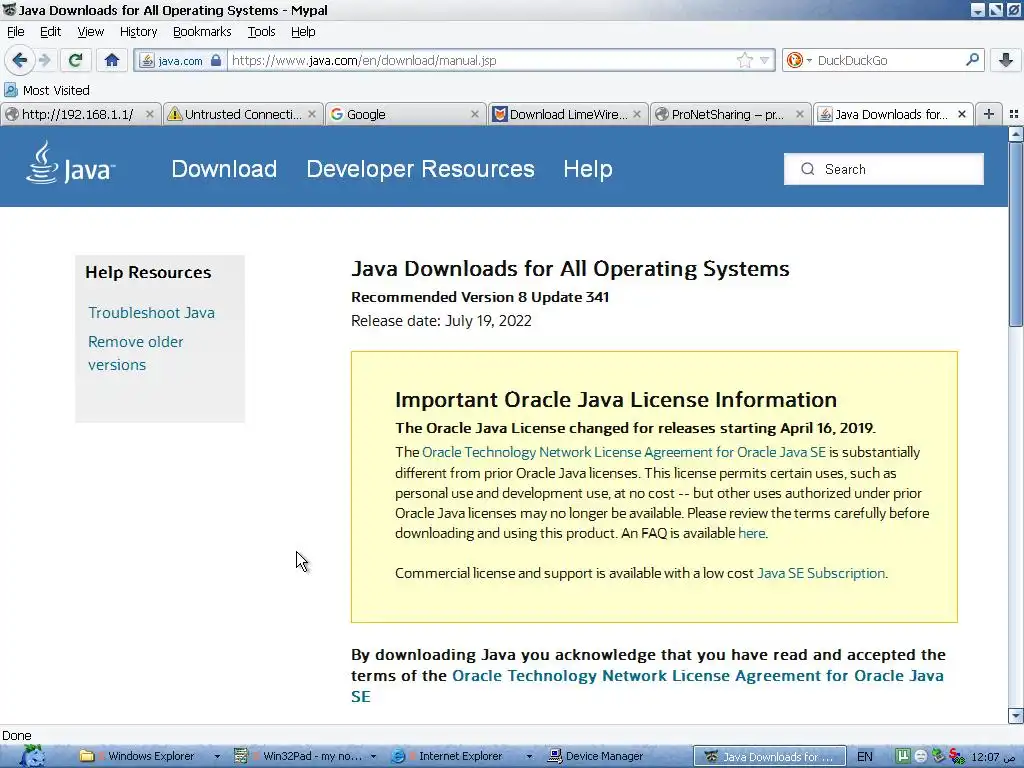
Task: Click the page scrollbar down arrow
Action: (x=1016, y=716)
